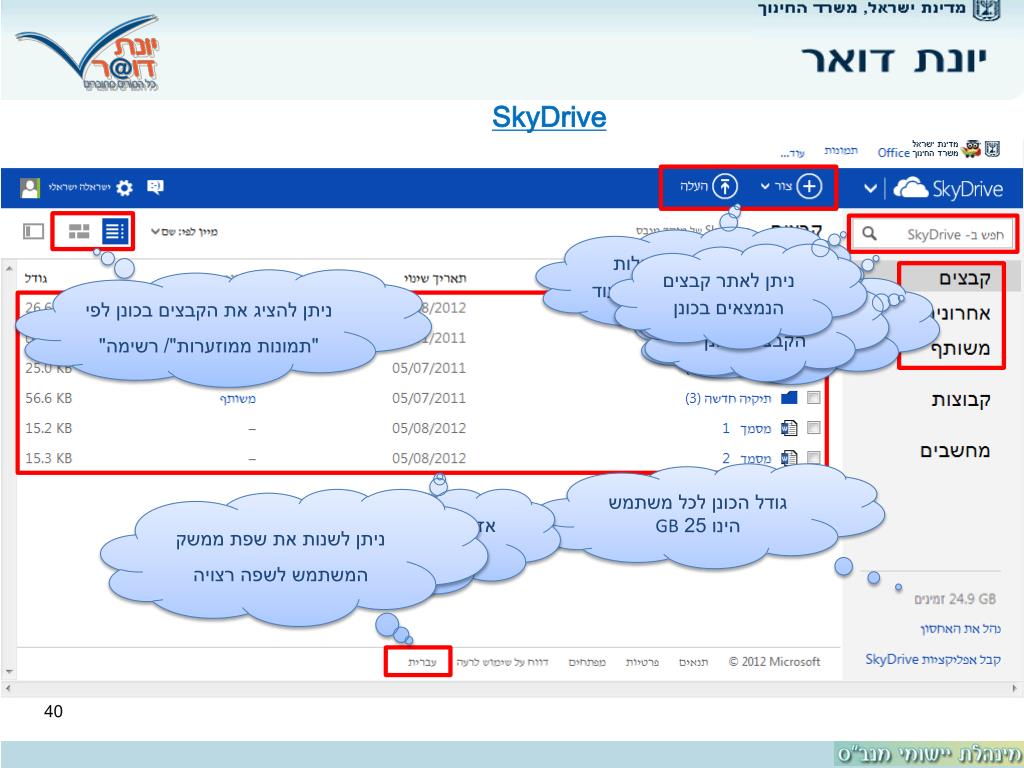The height and width of the screenshot is (768, 1024).
Task: Open the תיקיה חדשה (3) folder link
Action: pos(728,398)
